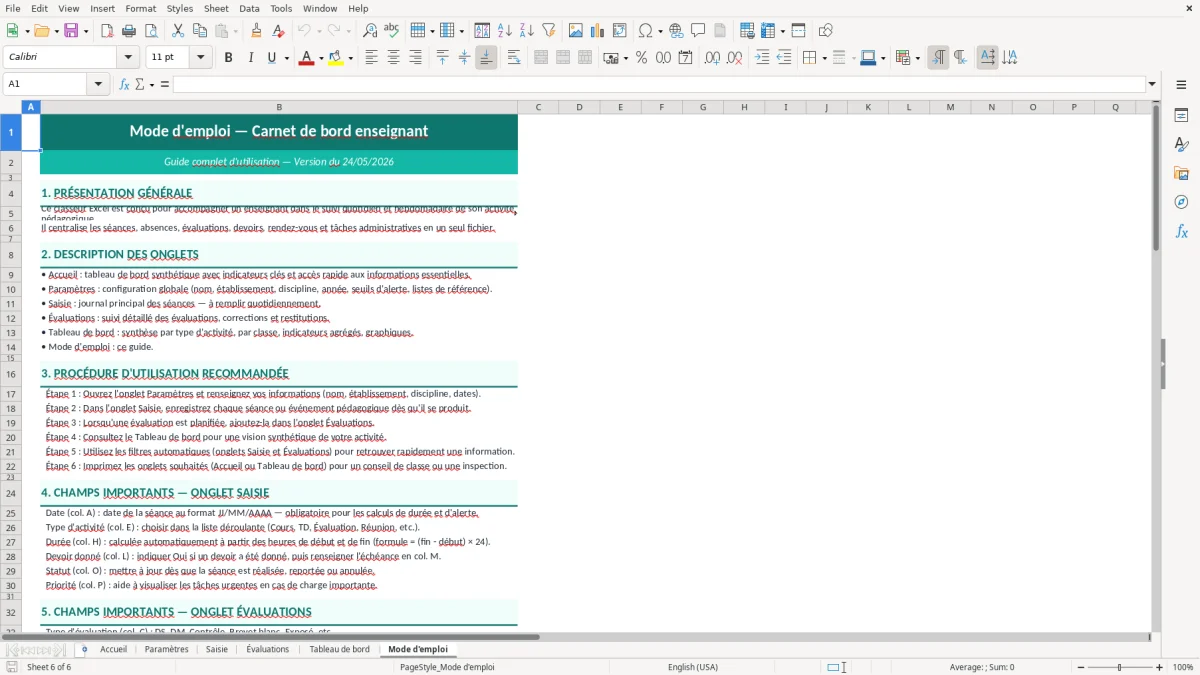Screen dimensions: 1200x675
Task: Switch to the Saisie sheet tab
Action: pos(217,649)
